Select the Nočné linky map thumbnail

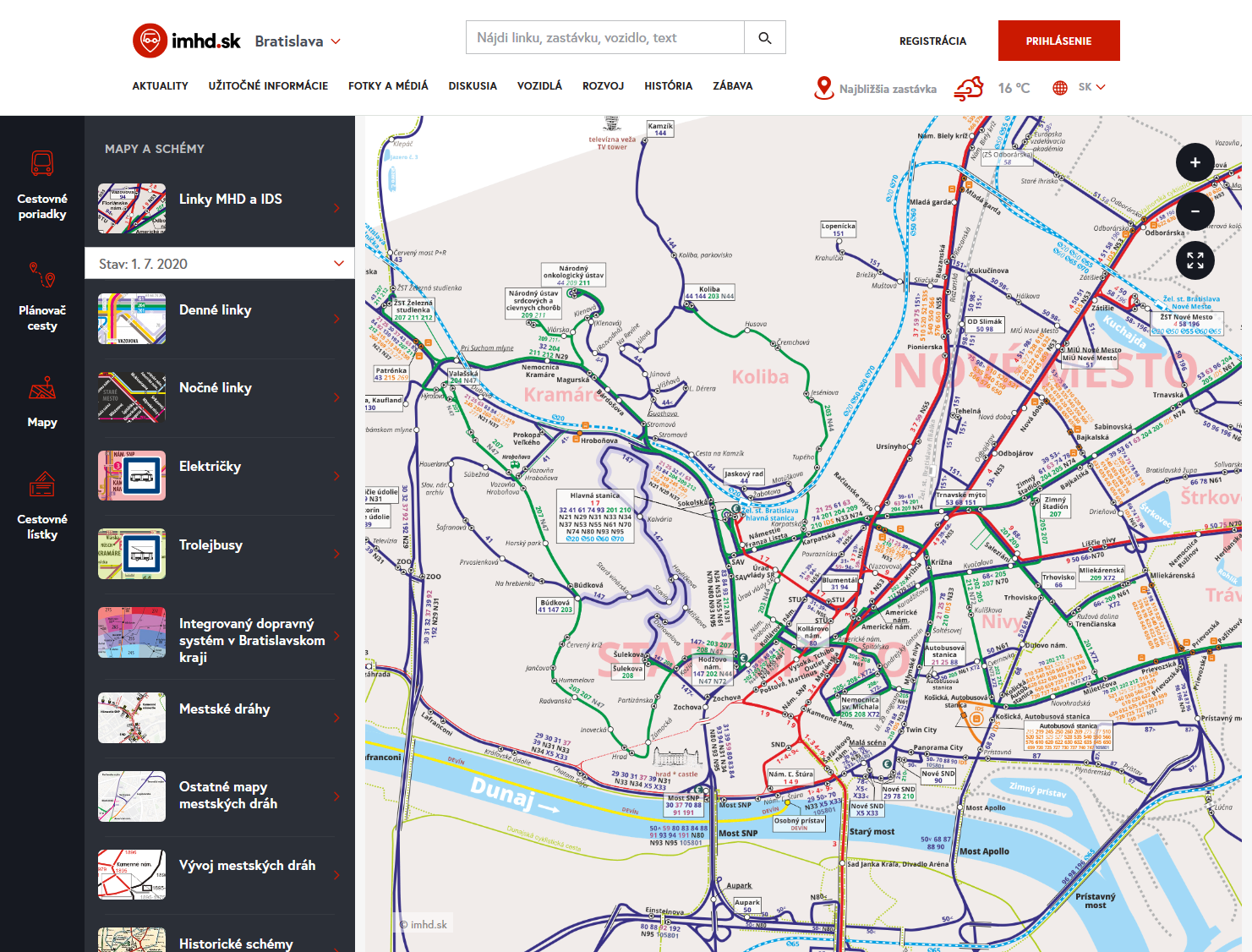[132, 397]
